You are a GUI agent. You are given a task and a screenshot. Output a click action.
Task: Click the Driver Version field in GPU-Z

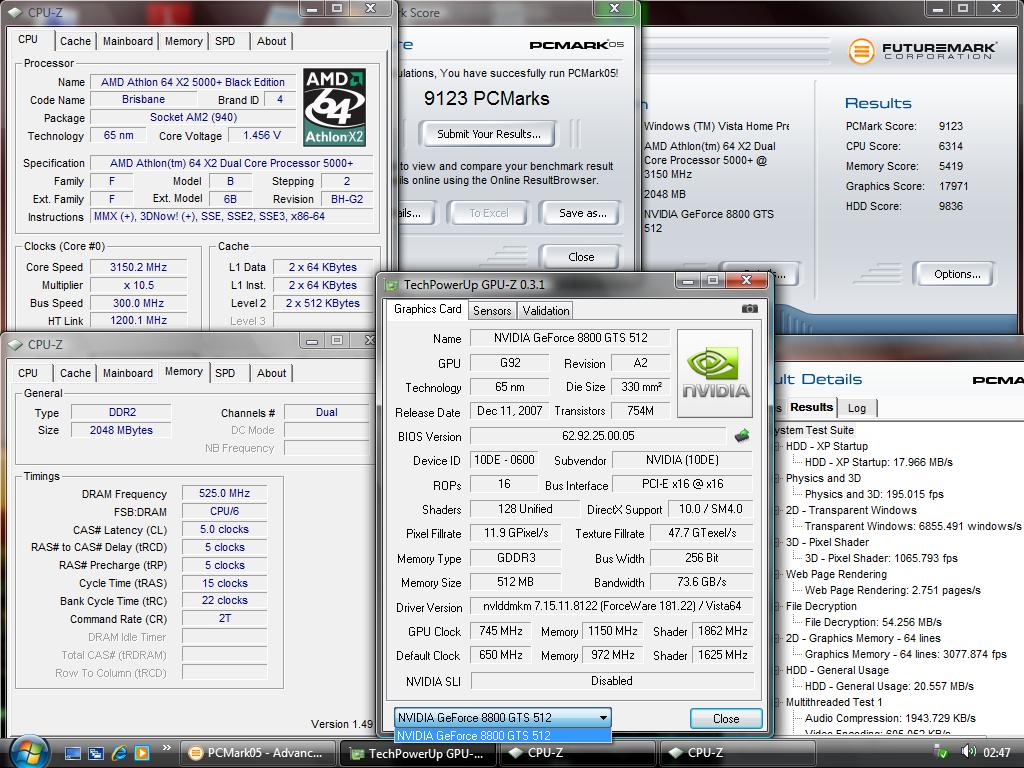(611, 606)
